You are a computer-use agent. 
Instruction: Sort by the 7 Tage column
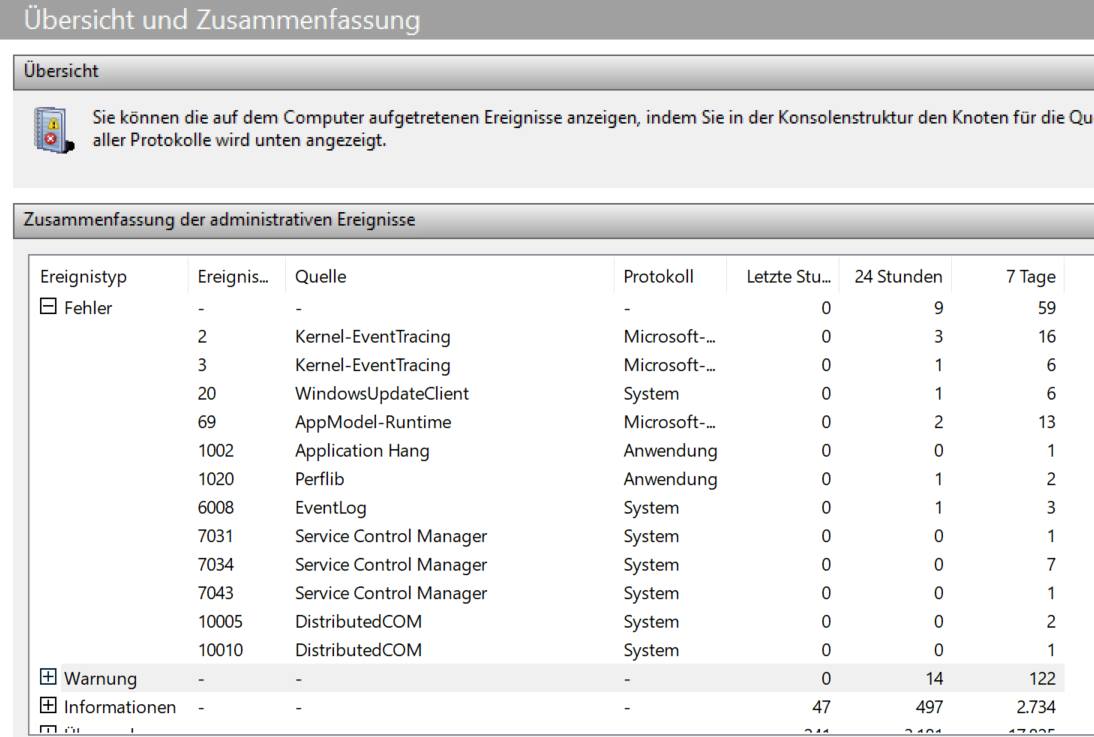[1030, 277]
